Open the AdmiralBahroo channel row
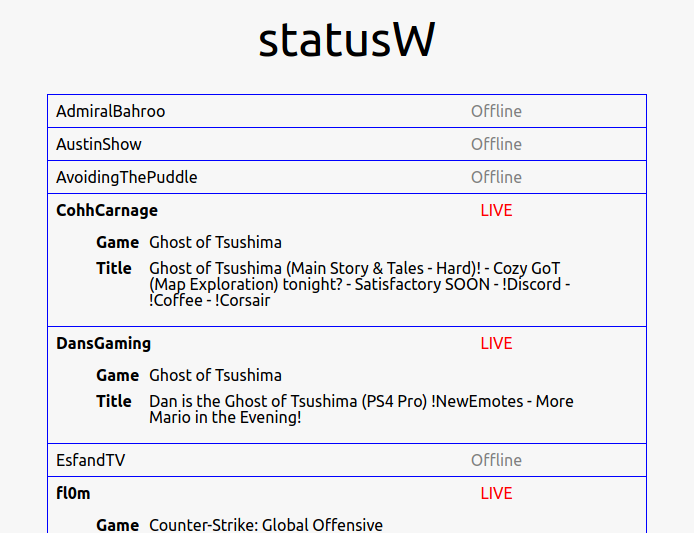 pos(347,111)
